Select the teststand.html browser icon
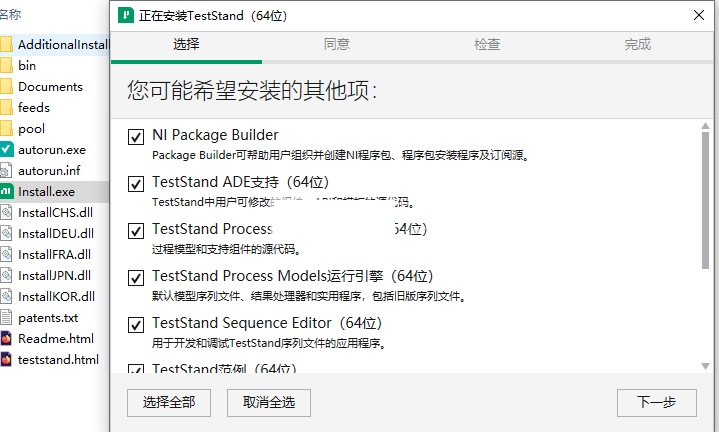 coord(6,360)
